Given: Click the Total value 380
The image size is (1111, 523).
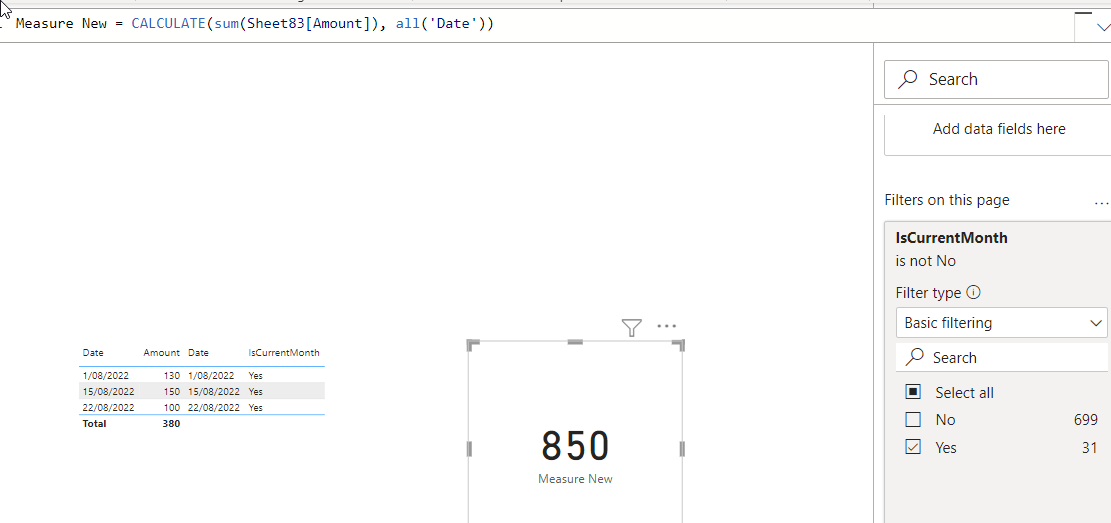Looking at the screenshot, I should [x=171, y=424].
